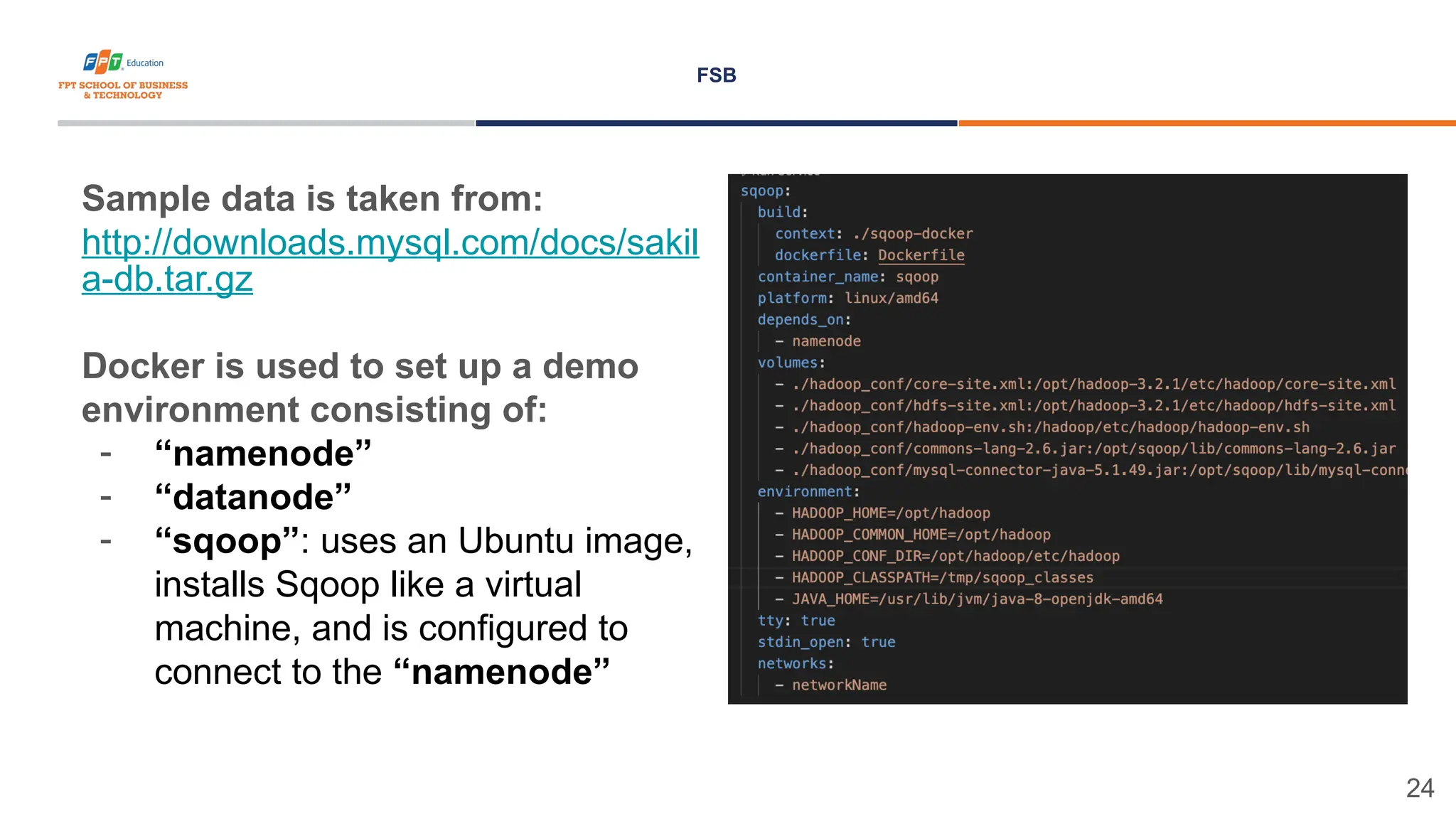Screen dimensions: 1456x819
Task: Click the volumes key in YAML
Action: pyautogui.click(x=787, y=363)
